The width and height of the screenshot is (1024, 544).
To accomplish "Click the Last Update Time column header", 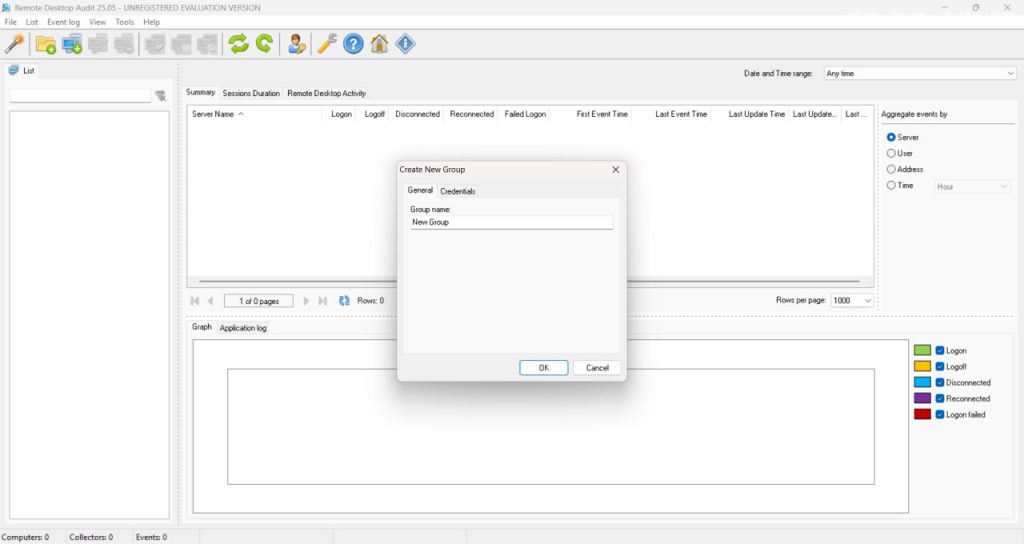I will 756,114.
